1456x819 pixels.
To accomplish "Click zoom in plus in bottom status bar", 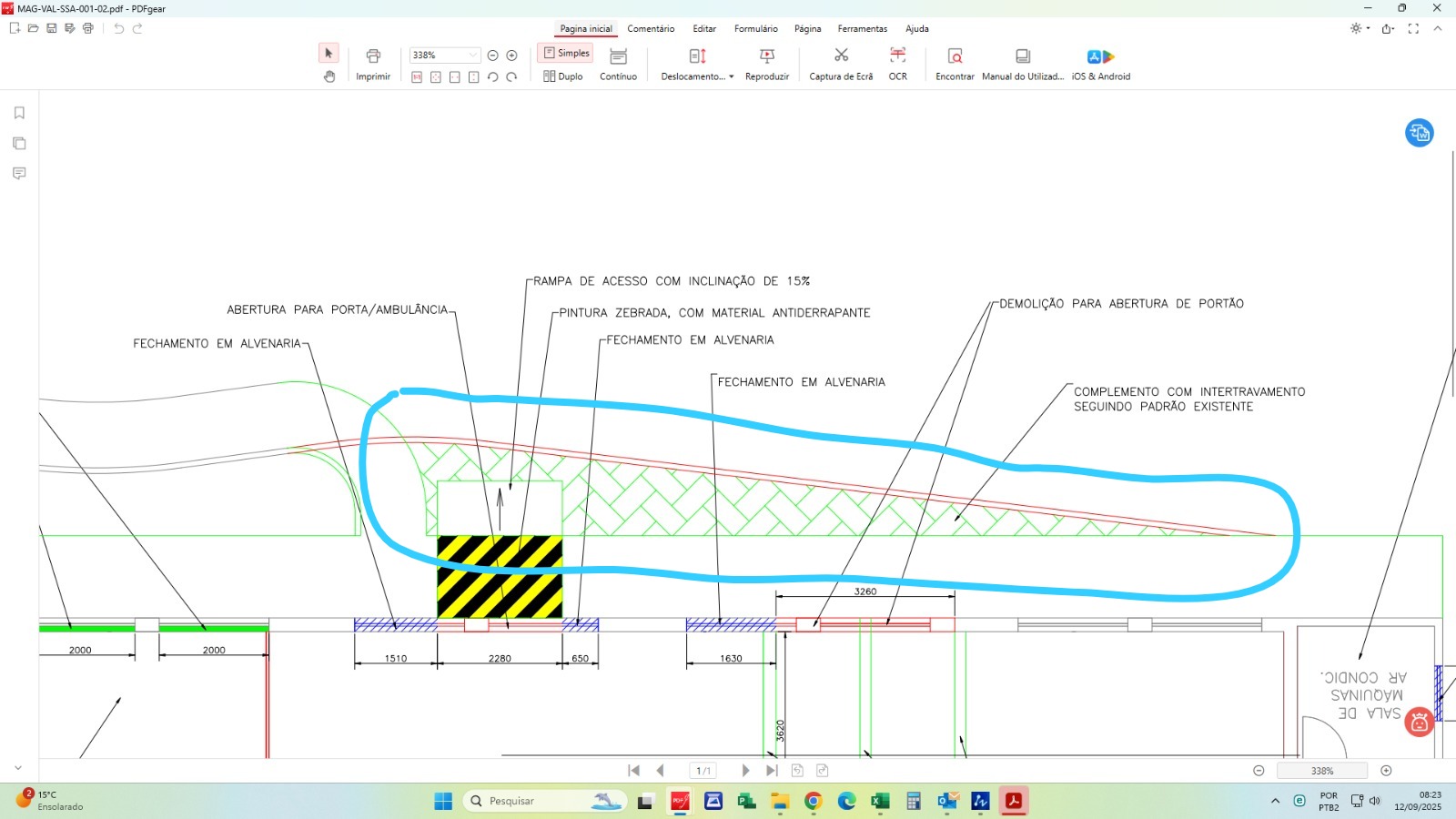I will [1386, 771].
